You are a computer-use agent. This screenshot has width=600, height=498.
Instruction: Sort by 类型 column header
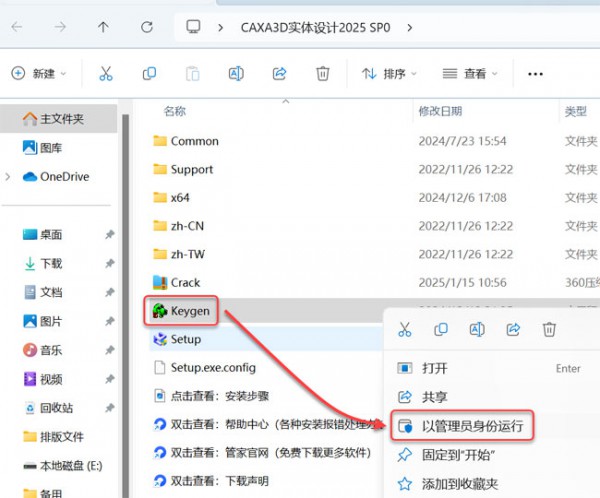point(576,111)
